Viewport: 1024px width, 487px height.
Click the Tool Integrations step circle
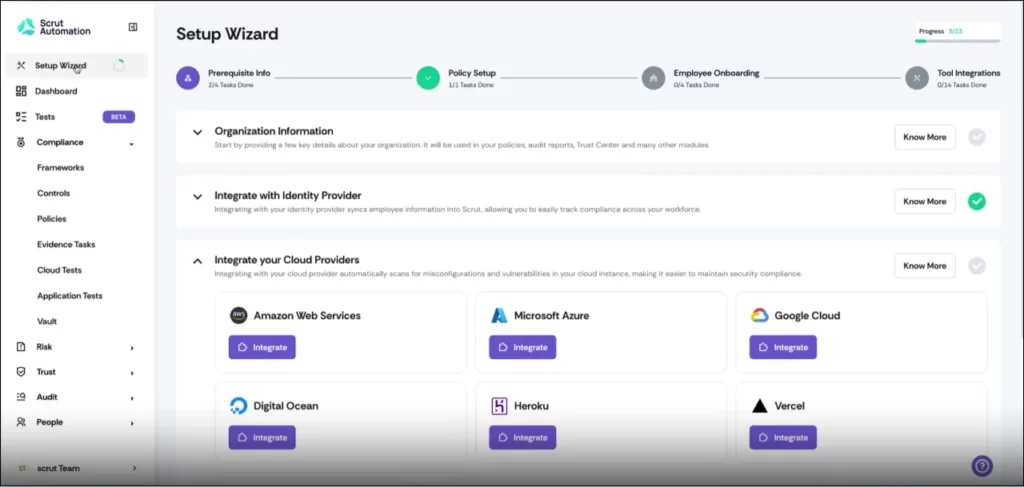click(917, 78)
